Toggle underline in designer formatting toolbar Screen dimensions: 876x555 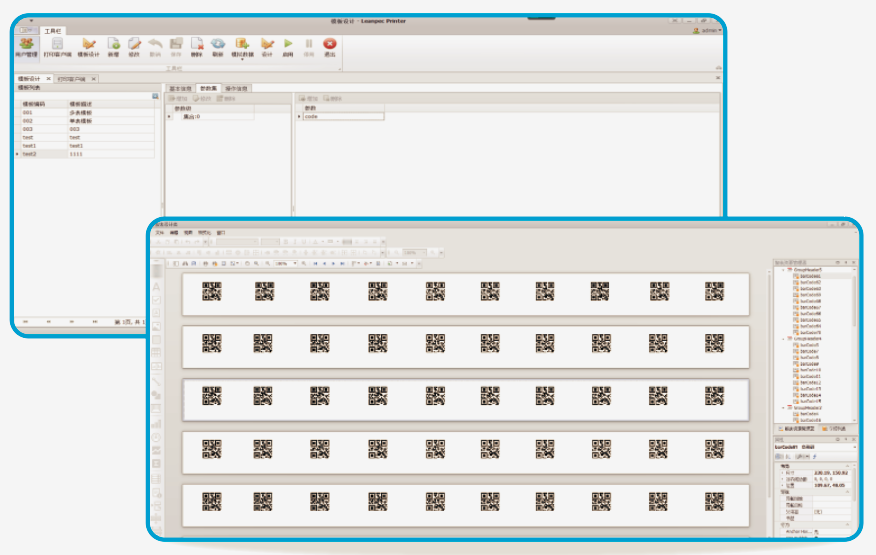304,242
